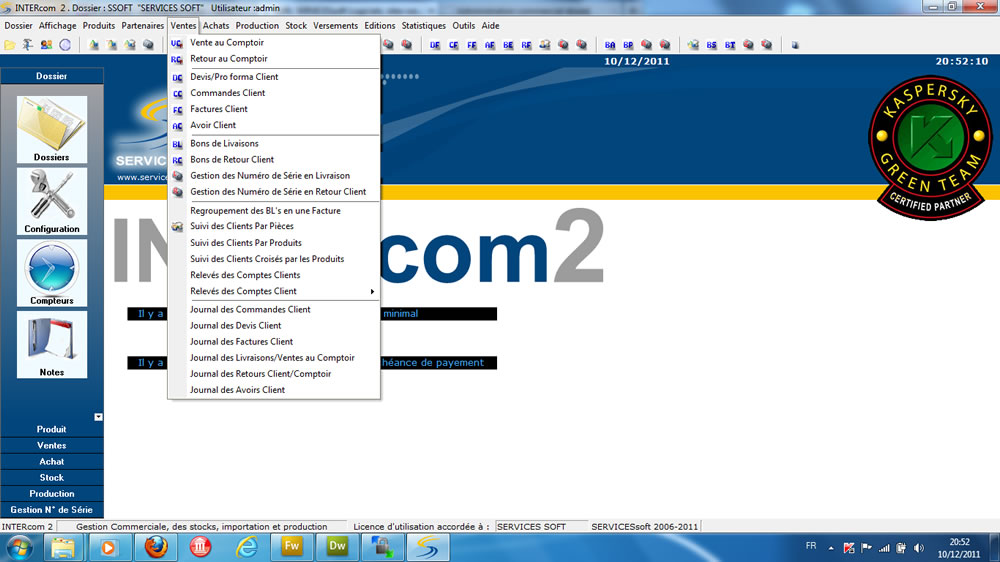
Task: Select Suivi des Clients Croisés par les Produits
Action: point(274,259)
